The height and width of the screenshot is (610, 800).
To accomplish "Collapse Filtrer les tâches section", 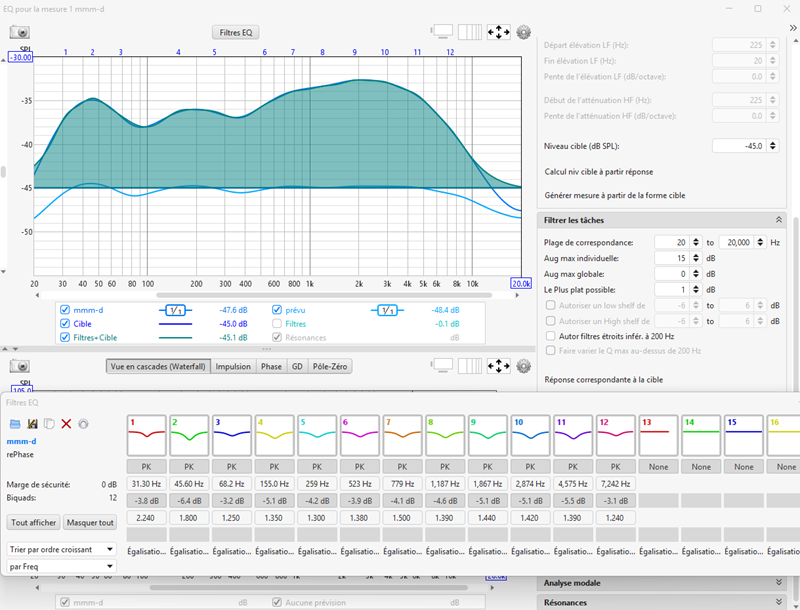I will pyautogui.click(x=779, y=220).
